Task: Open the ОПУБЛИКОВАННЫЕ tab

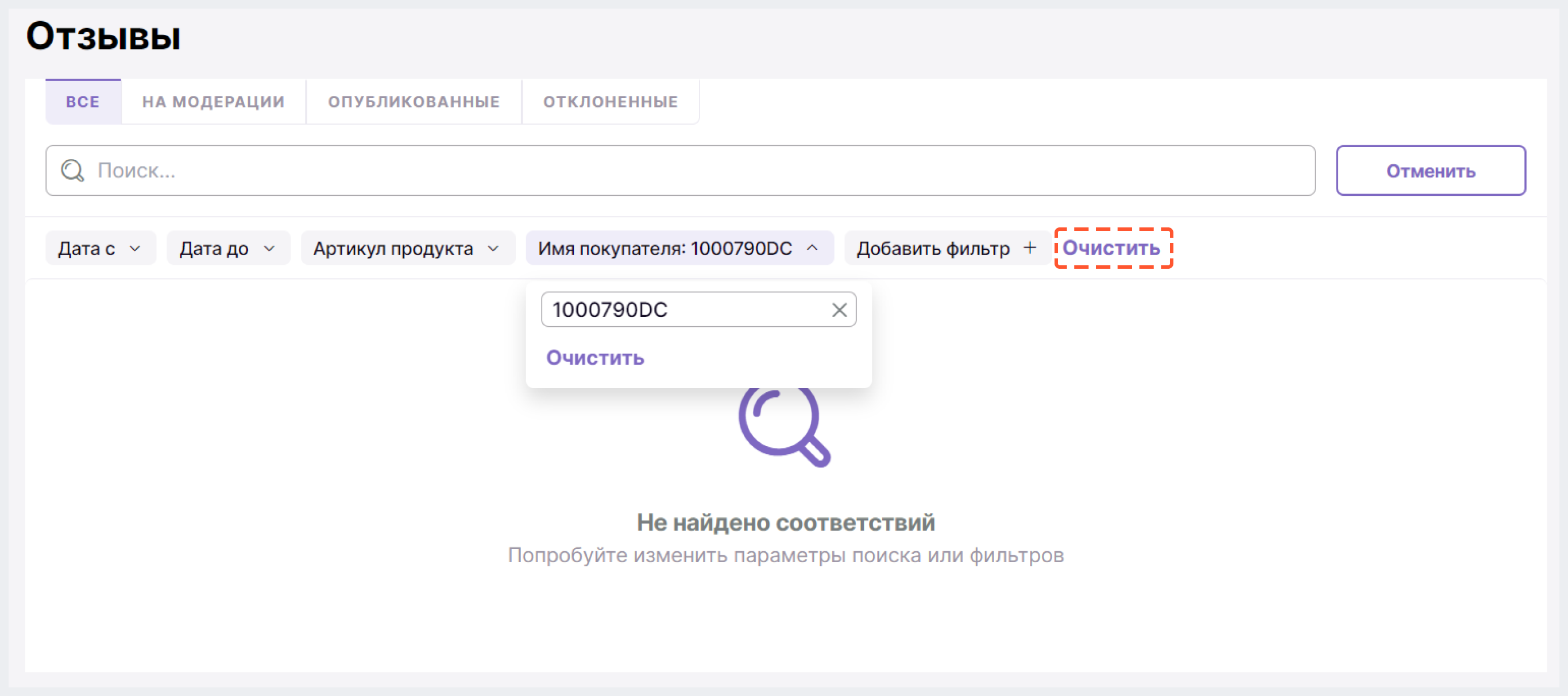Action: [x=414, y=102]
